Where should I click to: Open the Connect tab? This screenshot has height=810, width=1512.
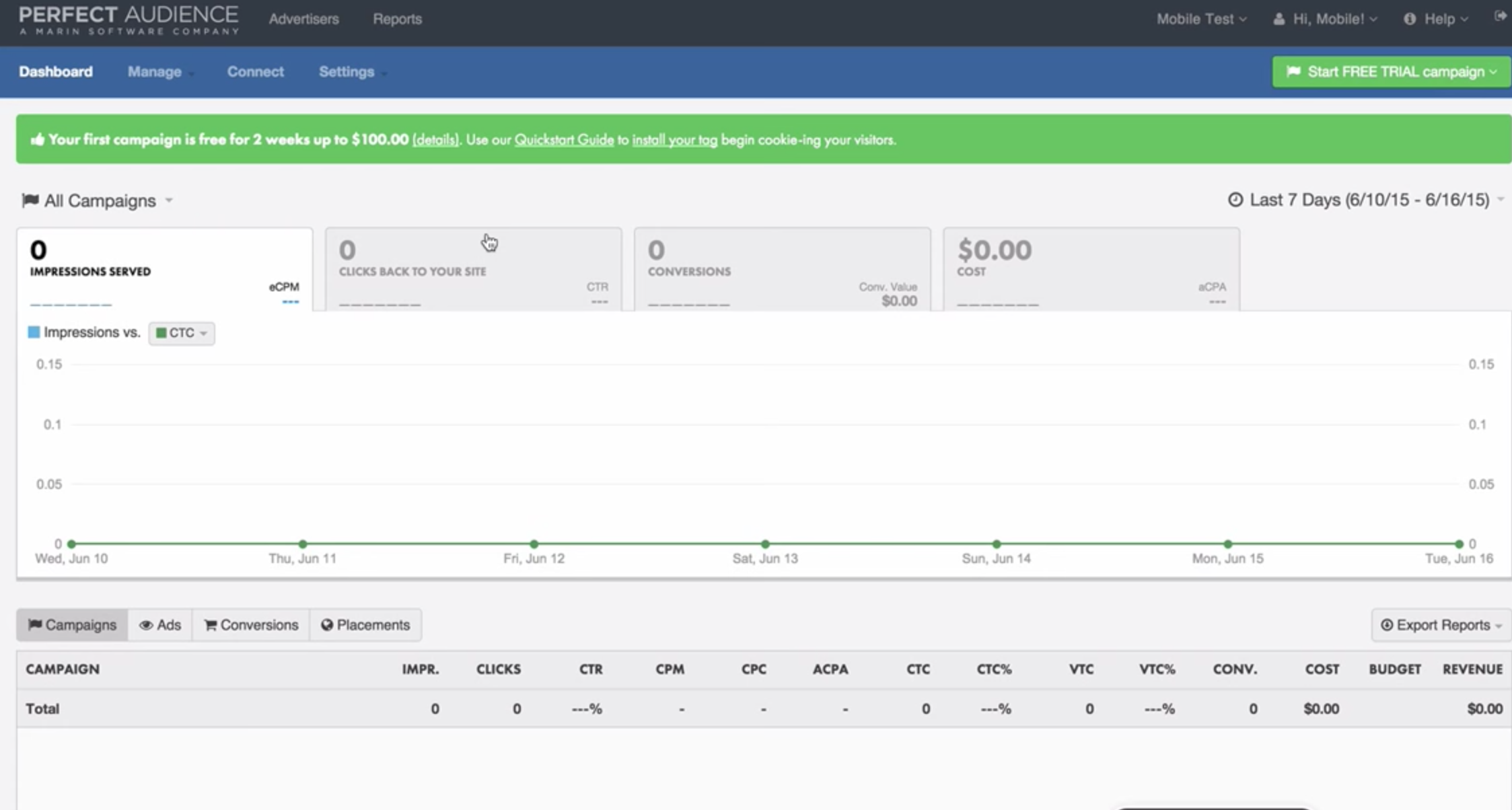[x=255, y=71]
